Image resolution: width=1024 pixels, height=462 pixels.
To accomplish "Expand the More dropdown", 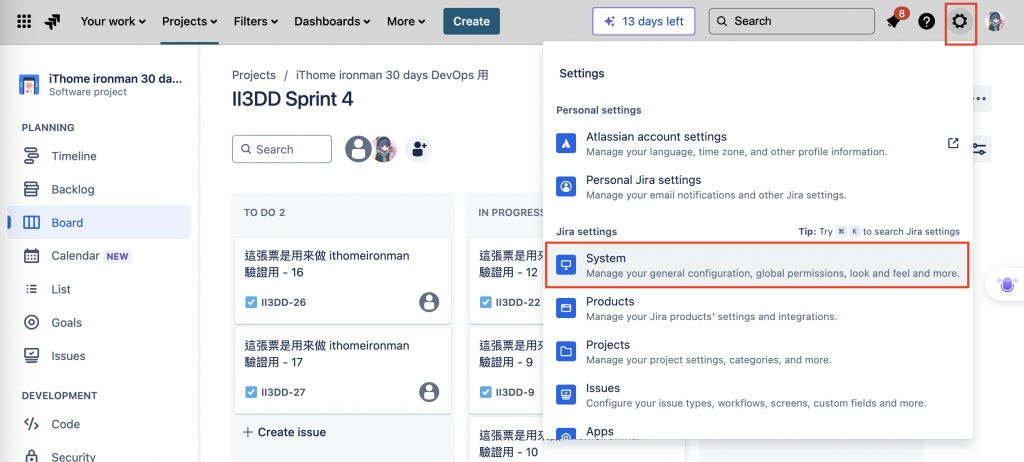I will pos(406,22).
